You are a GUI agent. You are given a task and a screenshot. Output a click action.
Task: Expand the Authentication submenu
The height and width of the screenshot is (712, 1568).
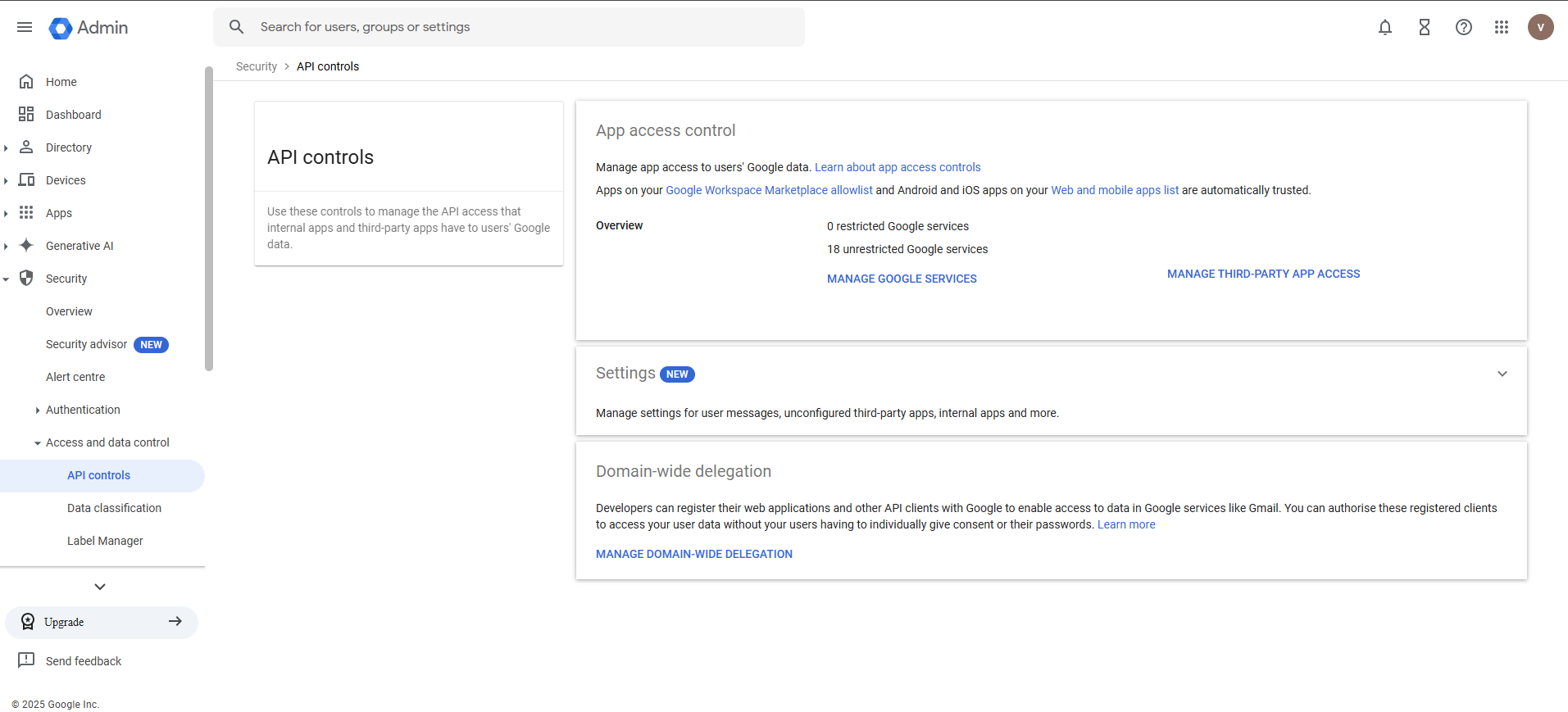pos(38,410)
